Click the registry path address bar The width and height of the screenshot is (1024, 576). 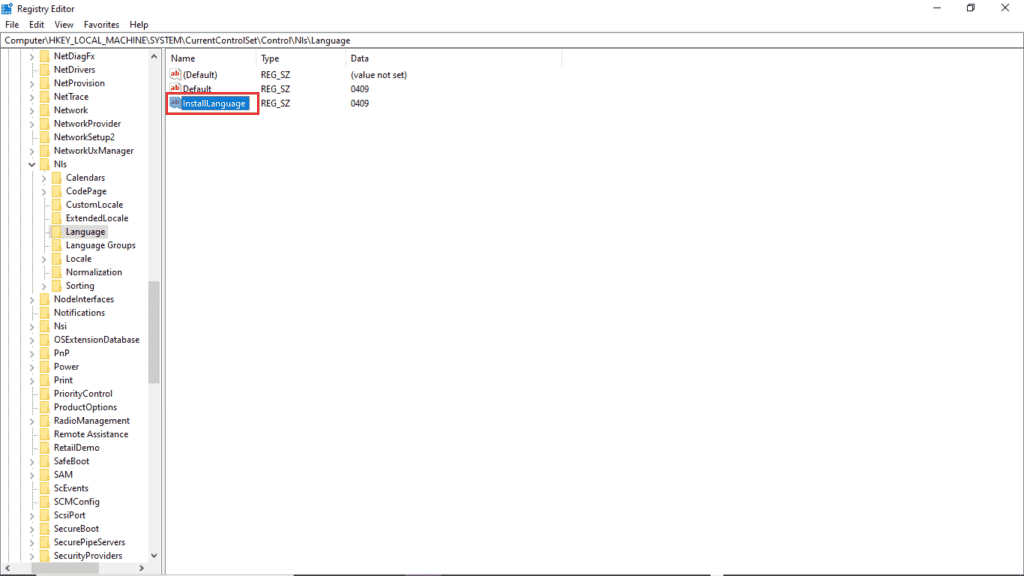(x=512, y=40)
